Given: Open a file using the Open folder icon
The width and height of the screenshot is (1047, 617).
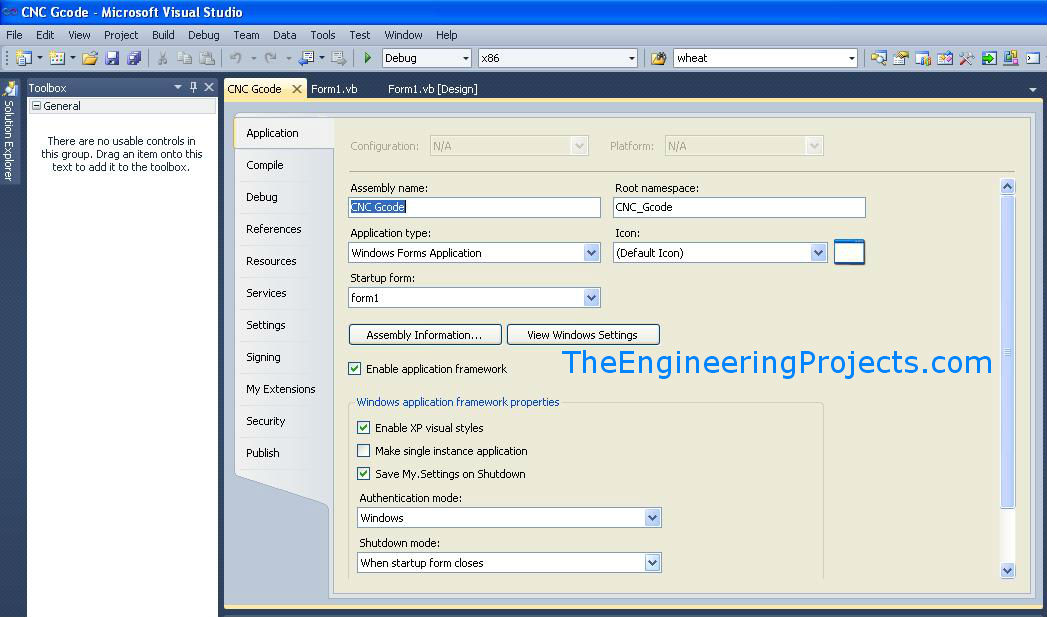Looking at the screenshot, I should [x=90, y=58].
